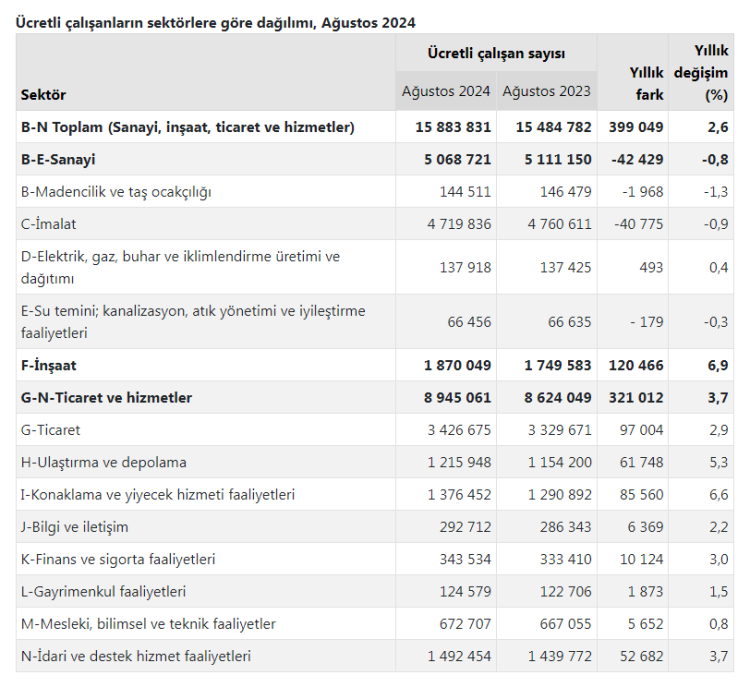Select the Ücretli çalışan sayısı header

[x=496, y=53]
